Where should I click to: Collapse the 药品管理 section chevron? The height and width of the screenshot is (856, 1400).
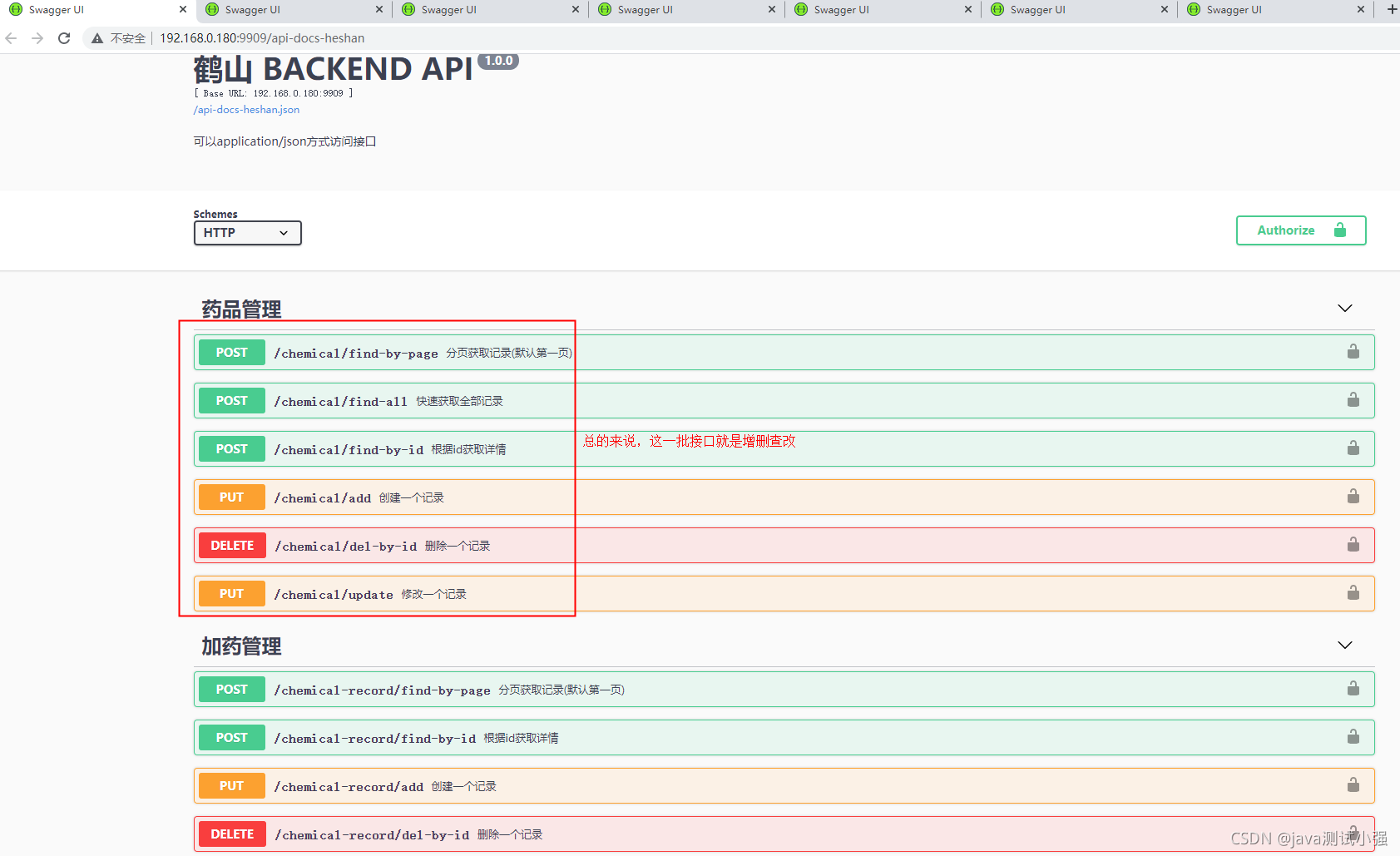pos(1345,309)
